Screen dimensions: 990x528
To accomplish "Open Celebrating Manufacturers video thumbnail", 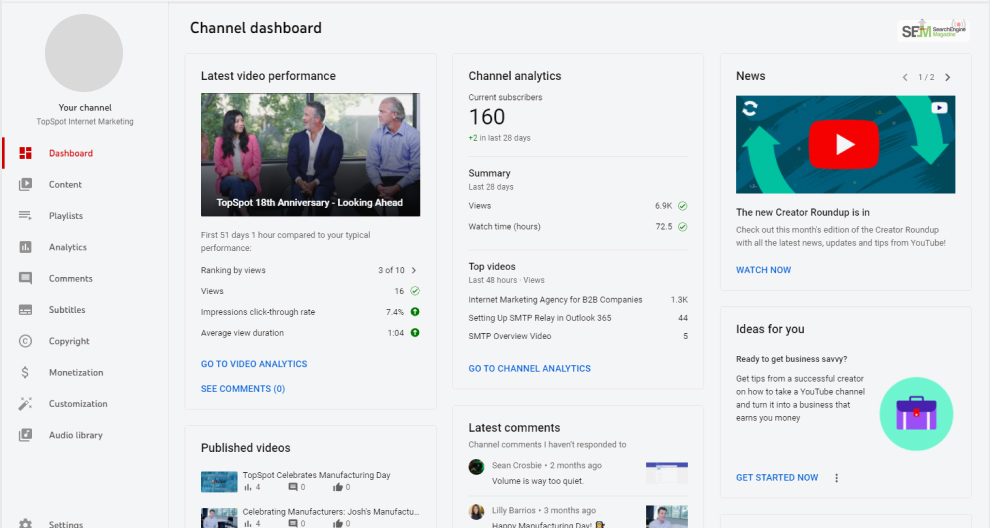I will point(219,518).
